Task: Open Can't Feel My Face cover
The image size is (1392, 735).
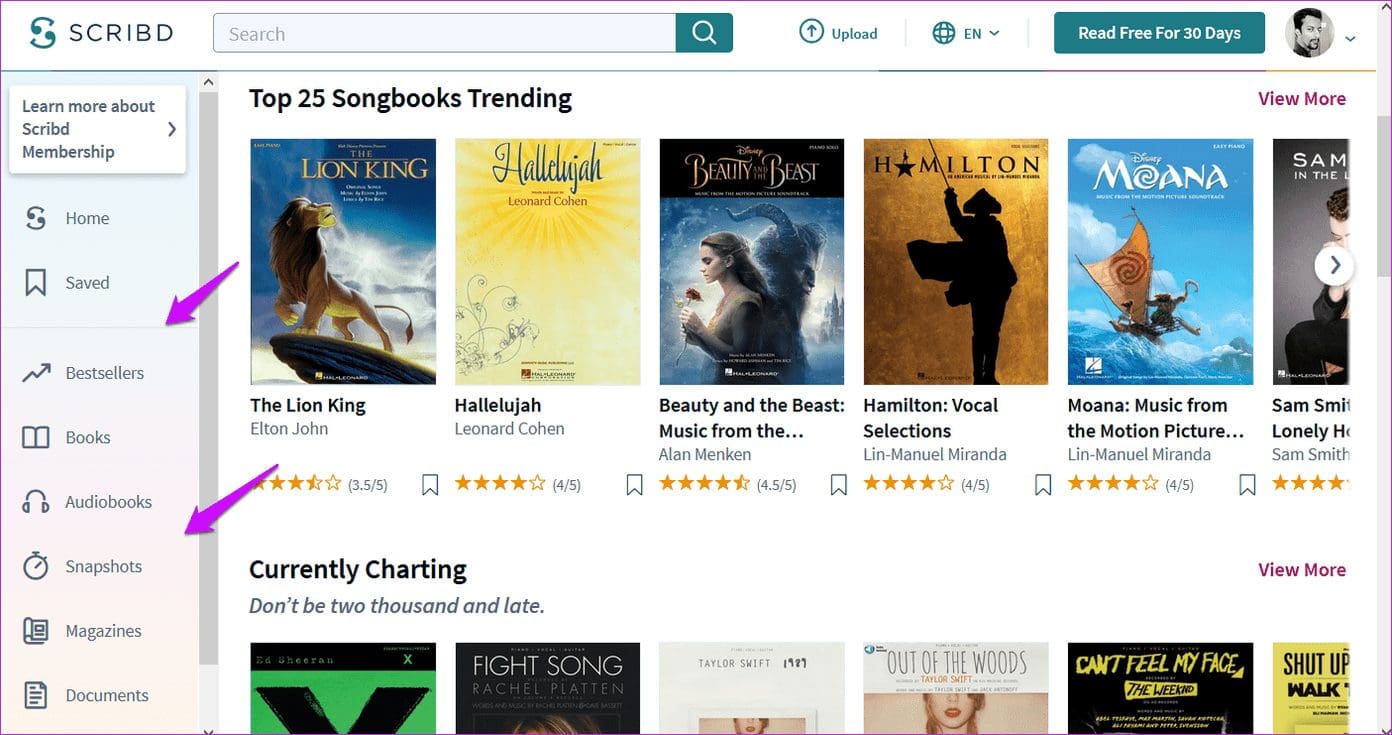Action: tap(1160, 688)
